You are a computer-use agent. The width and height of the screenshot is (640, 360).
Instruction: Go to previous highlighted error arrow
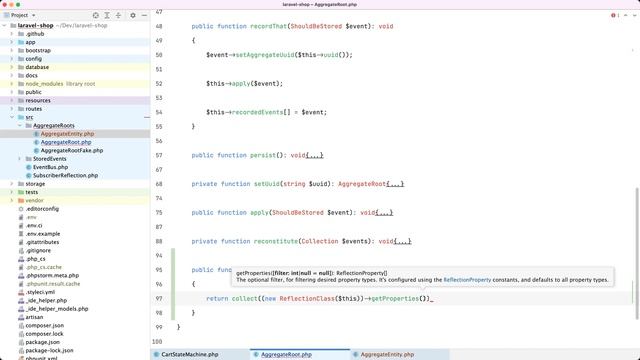tap(626, 16)
